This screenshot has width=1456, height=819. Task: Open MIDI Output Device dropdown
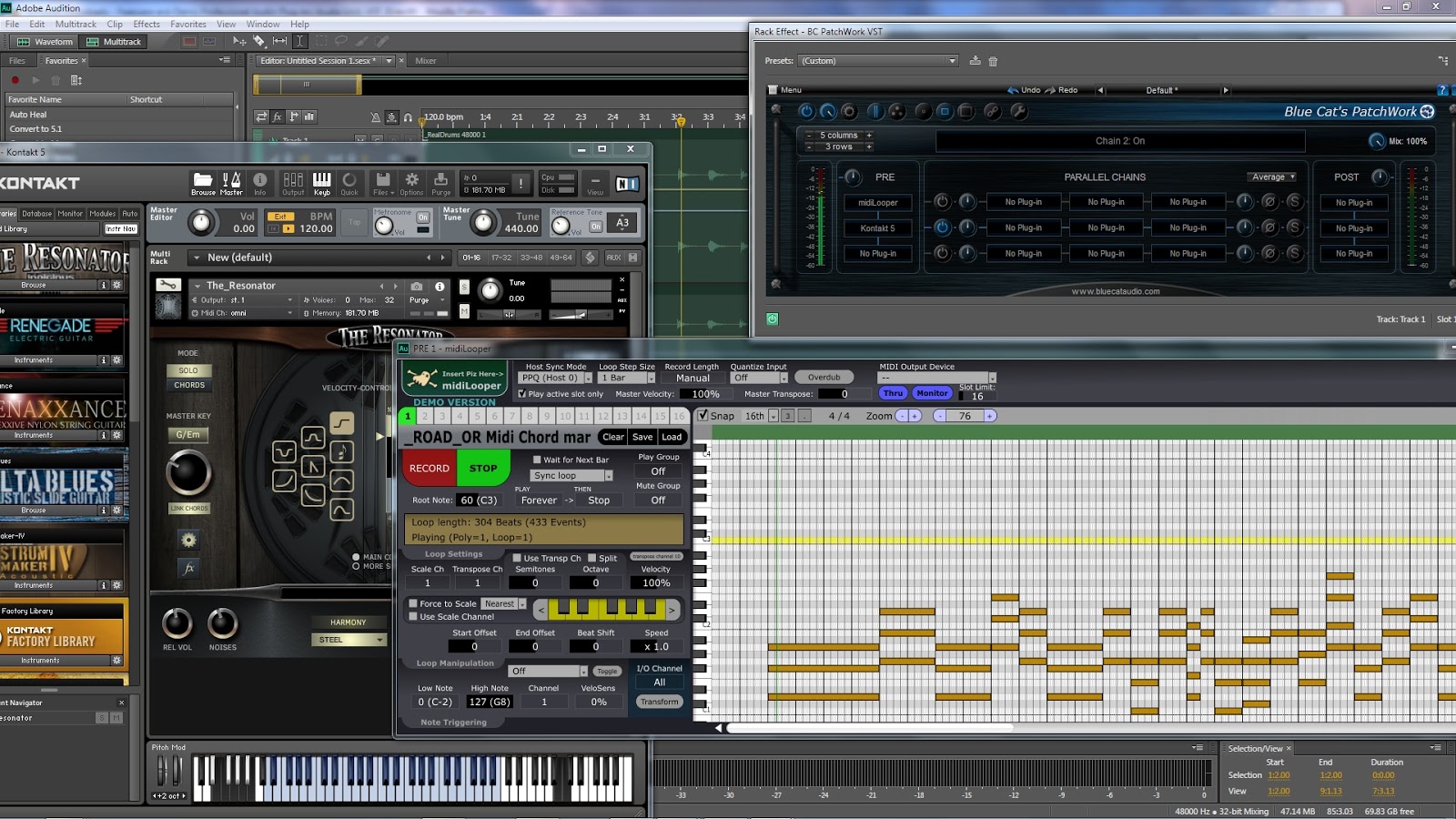936,378
